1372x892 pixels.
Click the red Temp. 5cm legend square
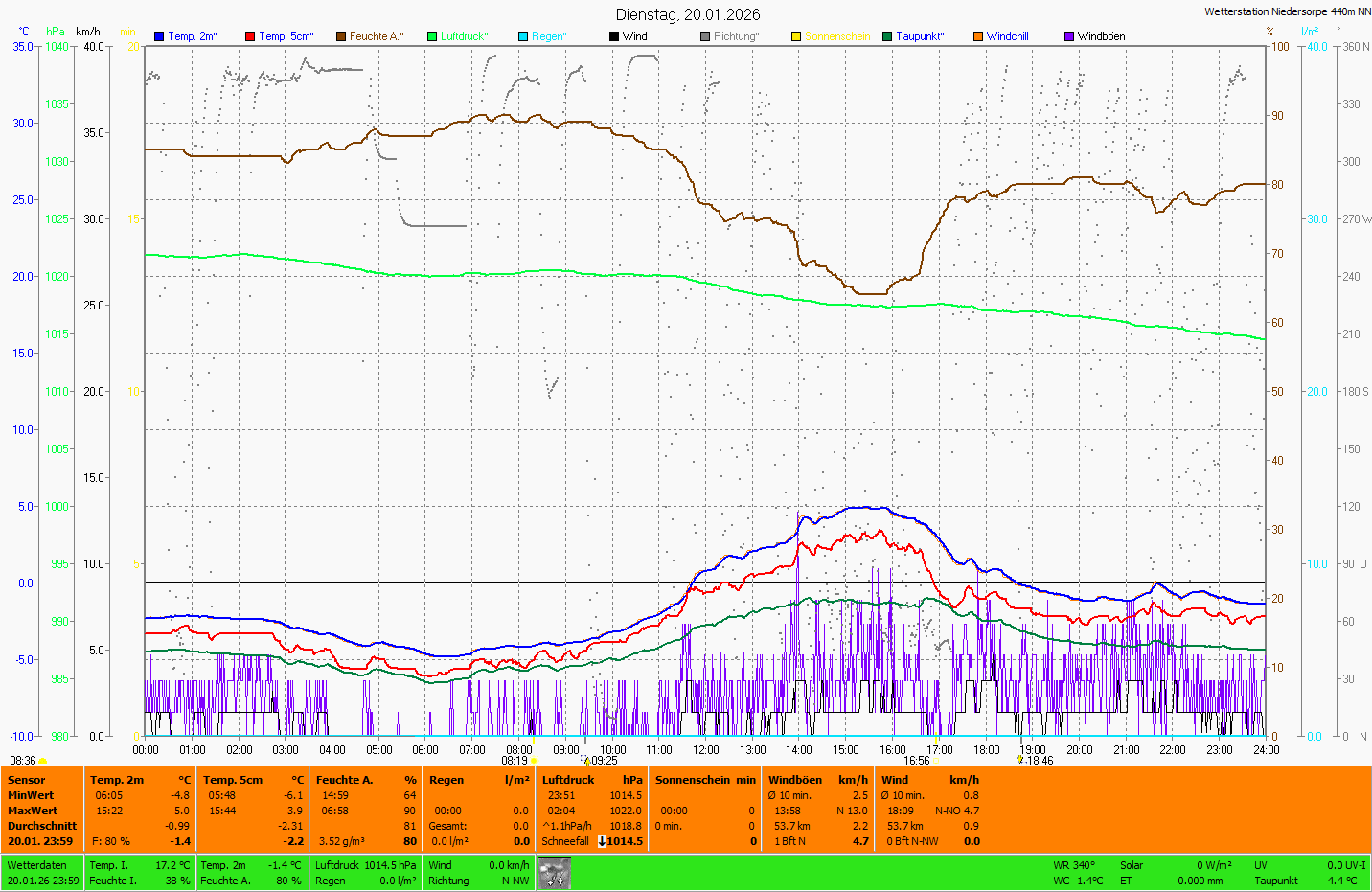click(x=250, y=36)
